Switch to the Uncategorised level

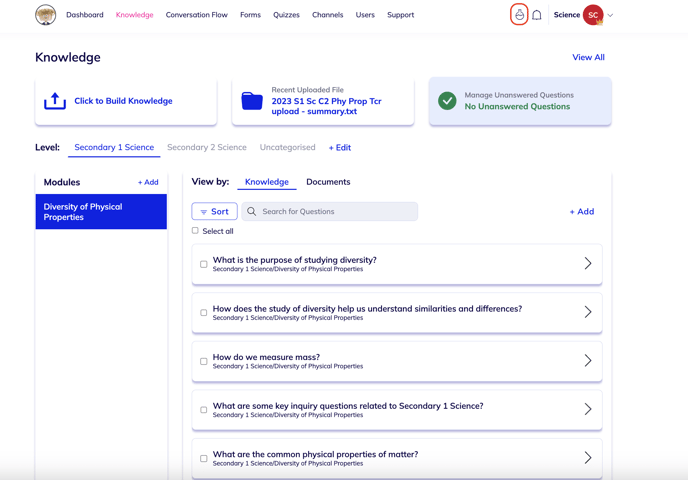click(x=287, y=147)
